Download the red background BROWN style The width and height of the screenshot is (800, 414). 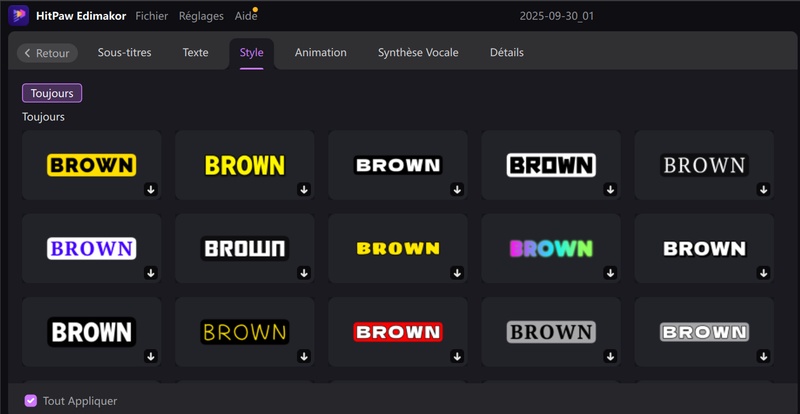tap(456, 355)
